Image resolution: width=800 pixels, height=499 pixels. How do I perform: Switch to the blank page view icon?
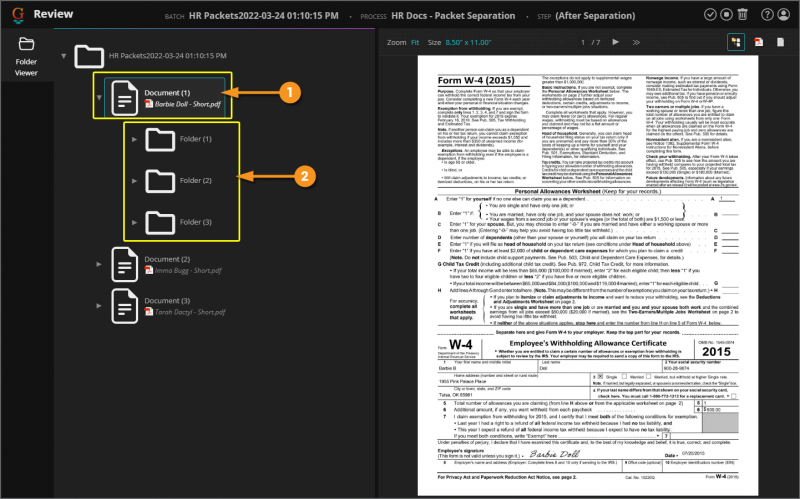point(781,42)
